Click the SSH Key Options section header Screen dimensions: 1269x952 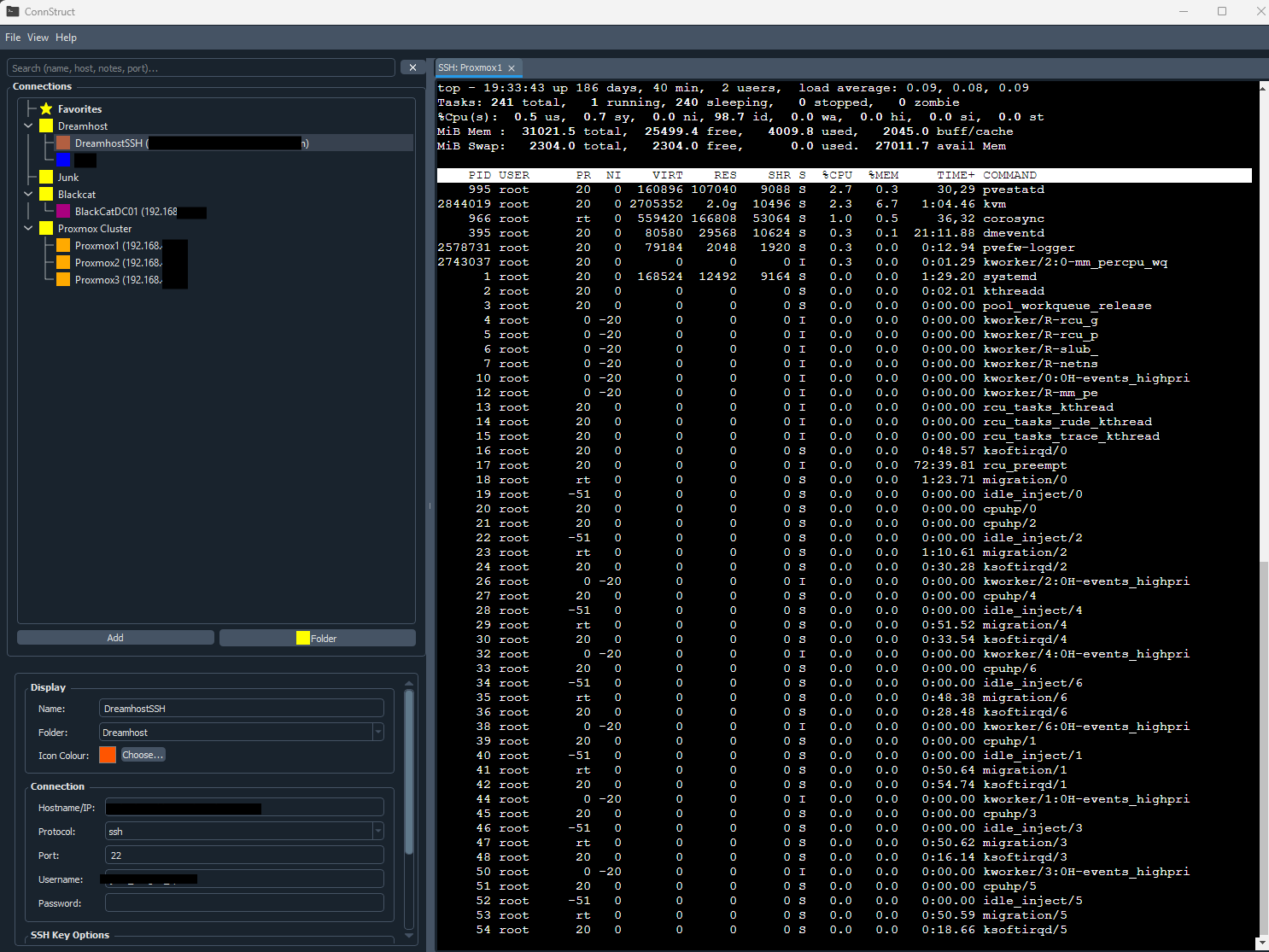tap(70, 935)
